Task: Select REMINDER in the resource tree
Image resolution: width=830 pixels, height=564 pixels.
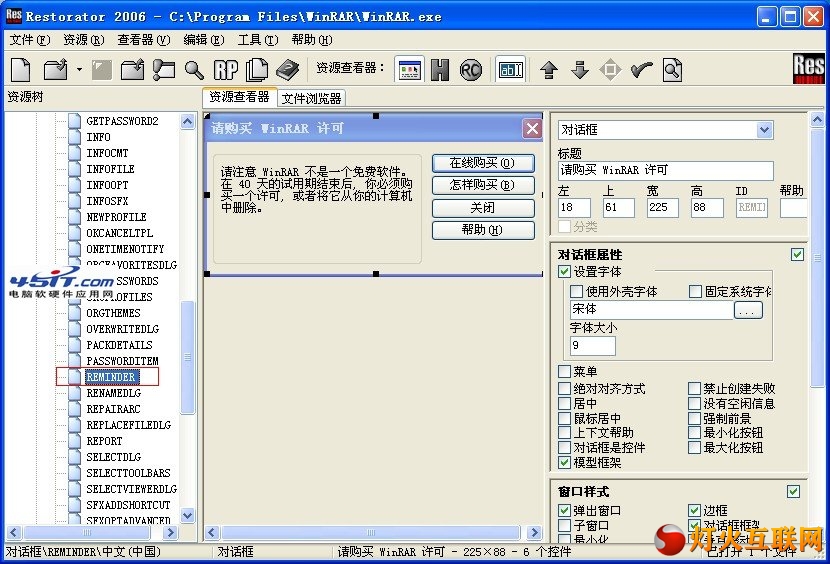Action: [x=111, y=377]
